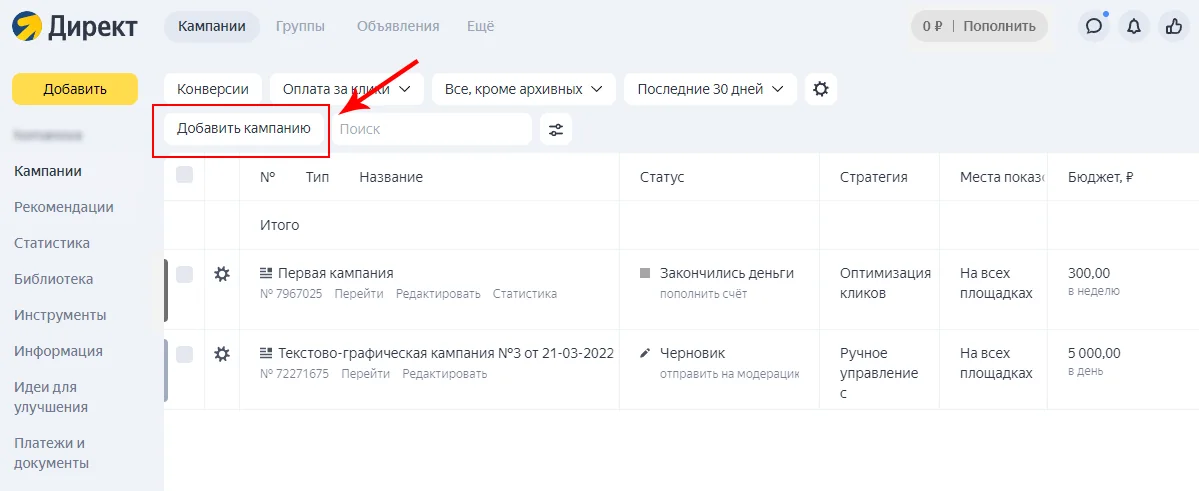Focus the Поиск search field
1199x491 pixels.
(431, 129)
